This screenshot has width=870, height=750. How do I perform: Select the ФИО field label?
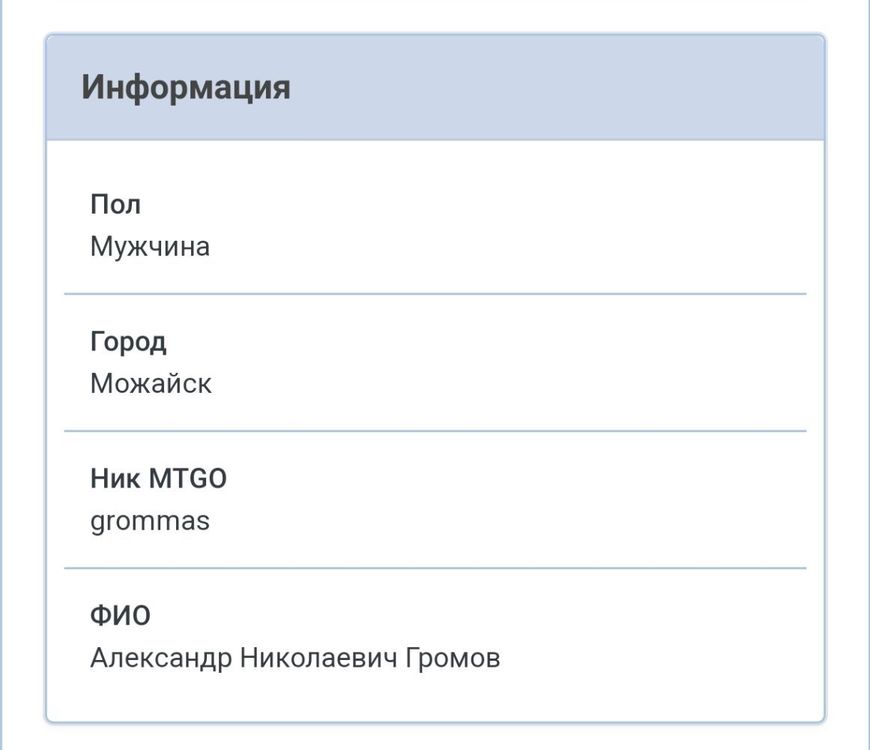click(122, 615)
